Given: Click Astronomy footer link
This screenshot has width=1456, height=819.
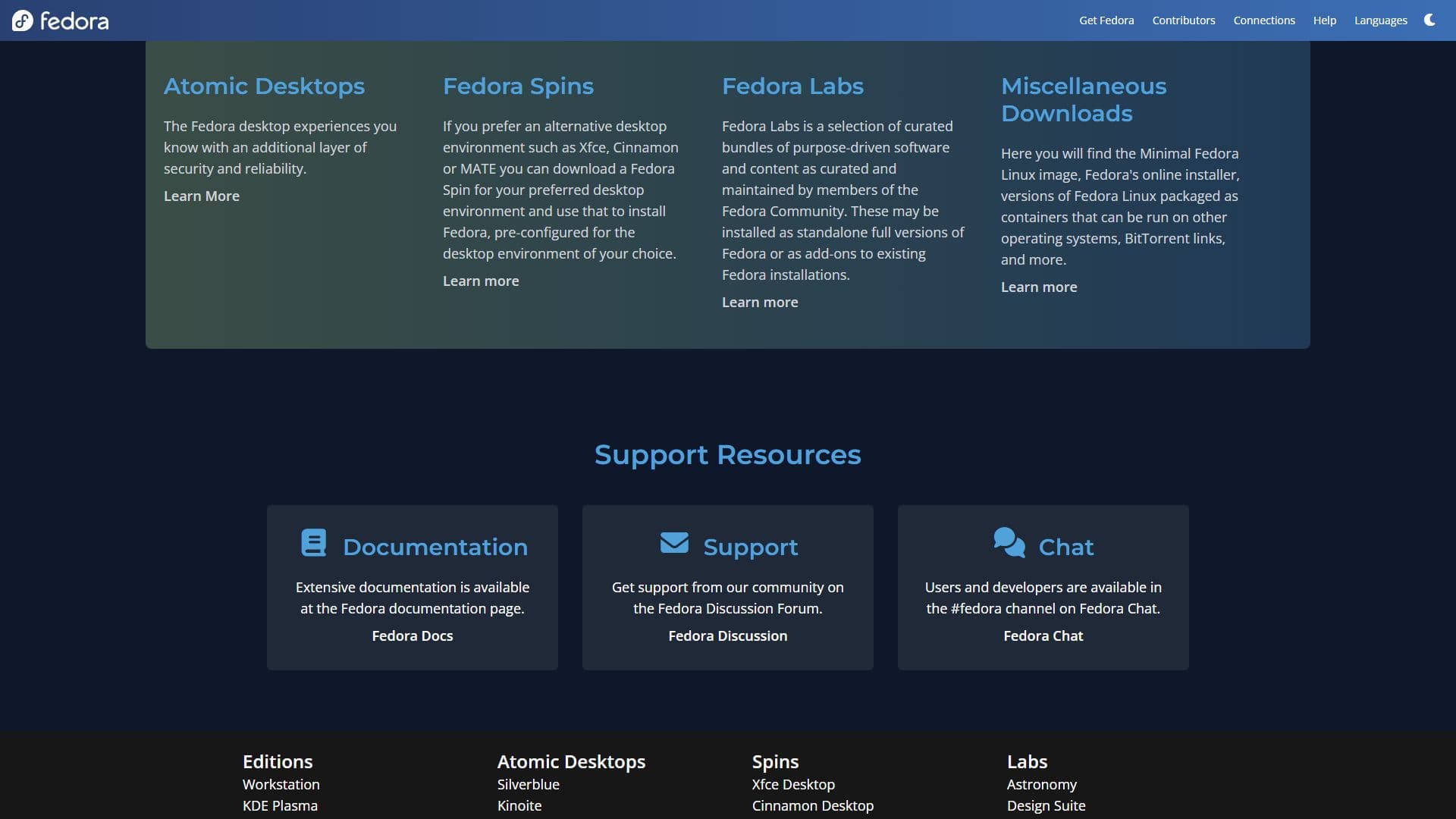Looking at the screenshot, I should pos(1042,784).
